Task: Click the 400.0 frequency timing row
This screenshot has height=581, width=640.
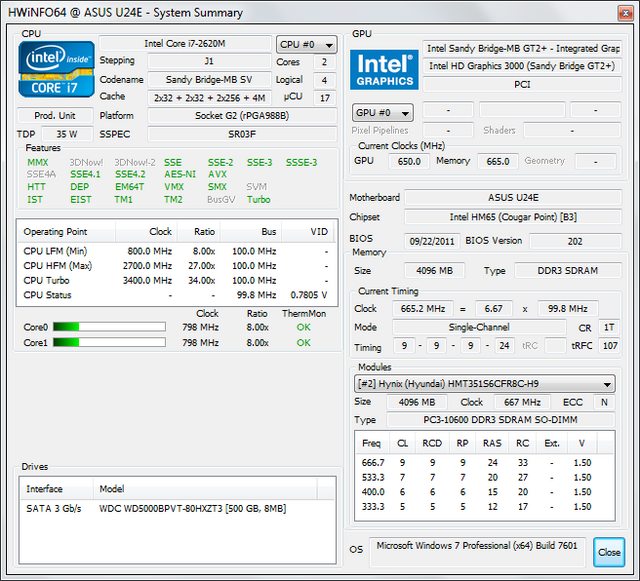Action: pos(484,492)
